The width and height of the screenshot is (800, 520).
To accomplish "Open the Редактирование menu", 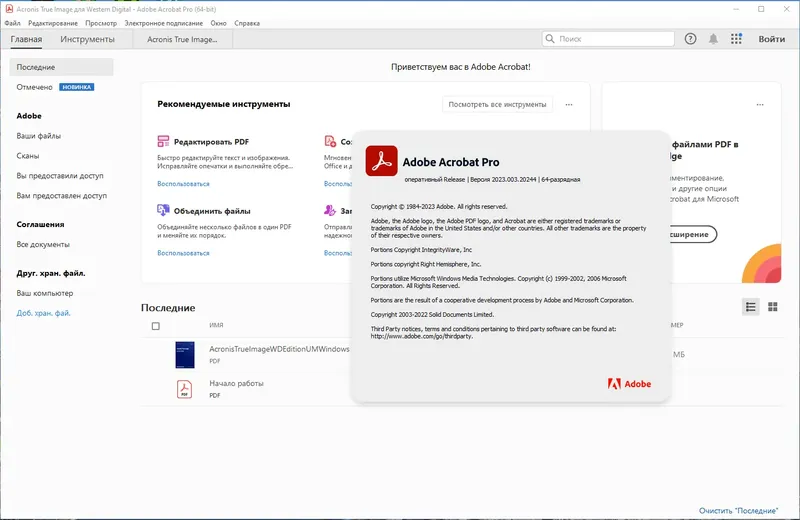I will click(x=53, y=23).
